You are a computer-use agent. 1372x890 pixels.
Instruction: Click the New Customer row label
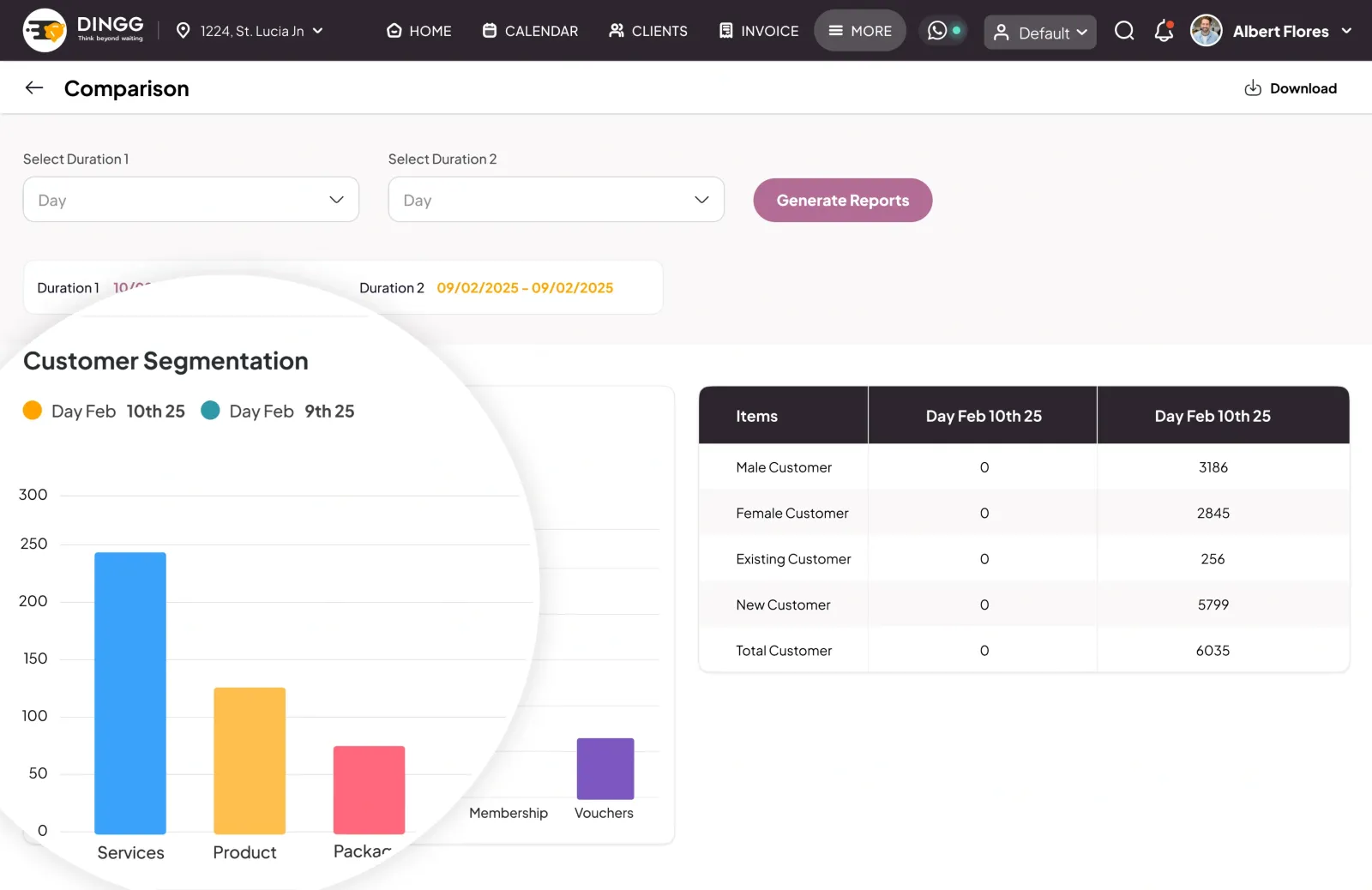pos(783,604)
